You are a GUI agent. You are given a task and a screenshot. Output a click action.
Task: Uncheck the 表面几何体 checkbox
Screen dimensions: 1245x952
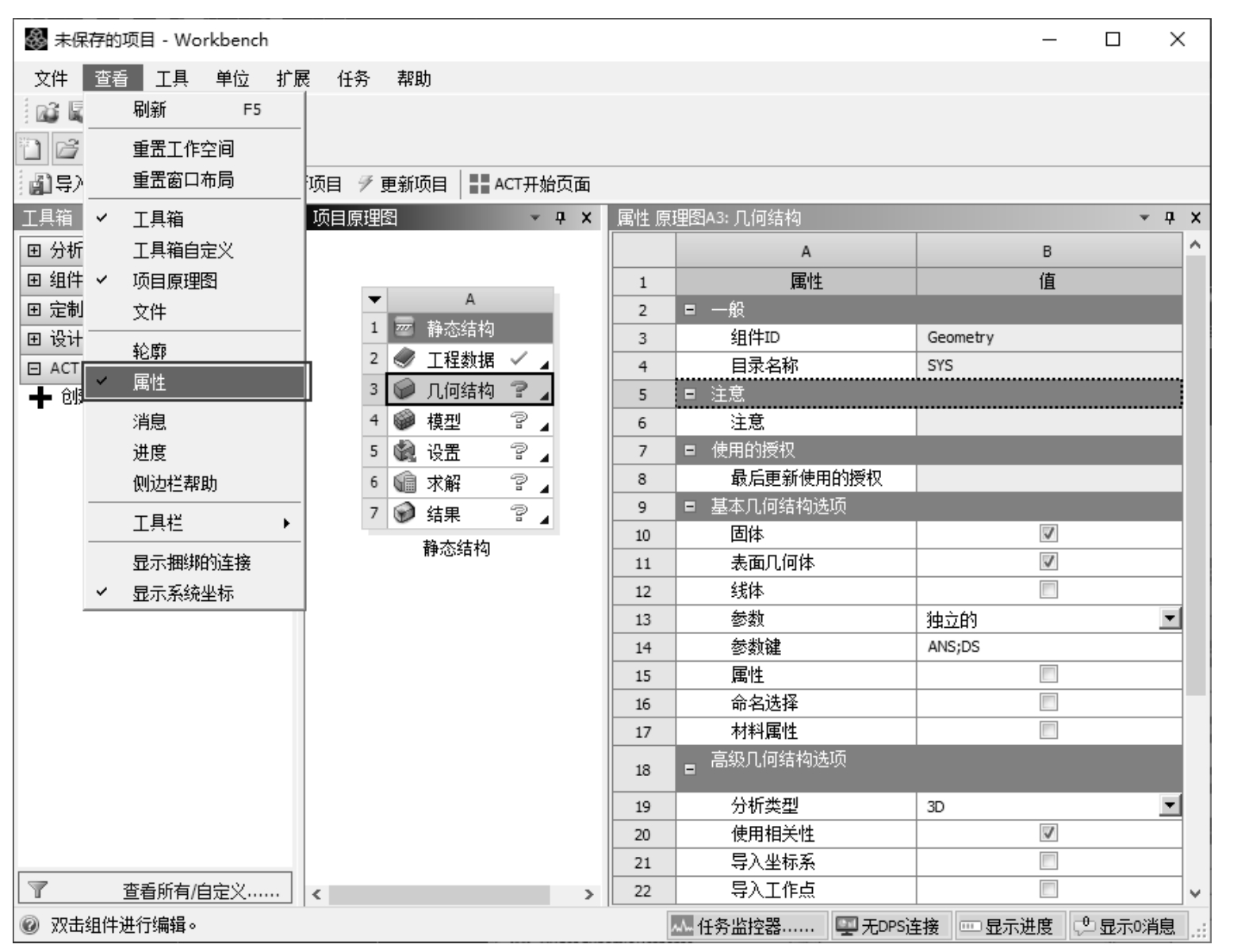1048,561
